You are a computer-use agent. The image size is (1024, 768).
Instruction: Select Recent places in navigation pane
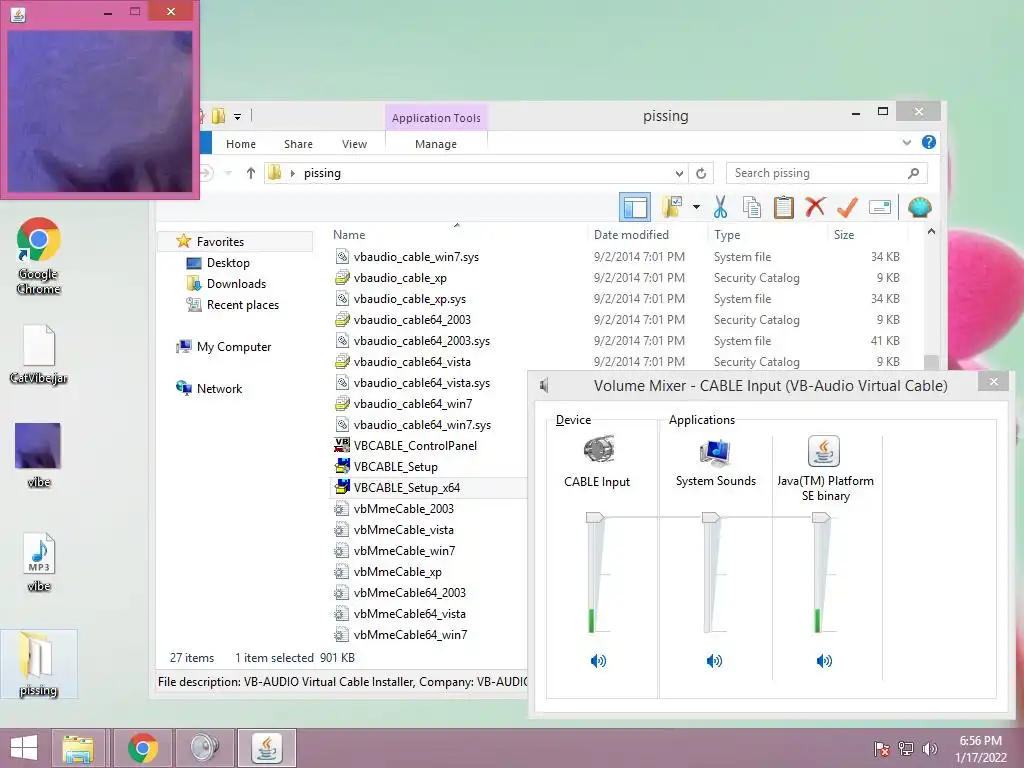[242, 305]
